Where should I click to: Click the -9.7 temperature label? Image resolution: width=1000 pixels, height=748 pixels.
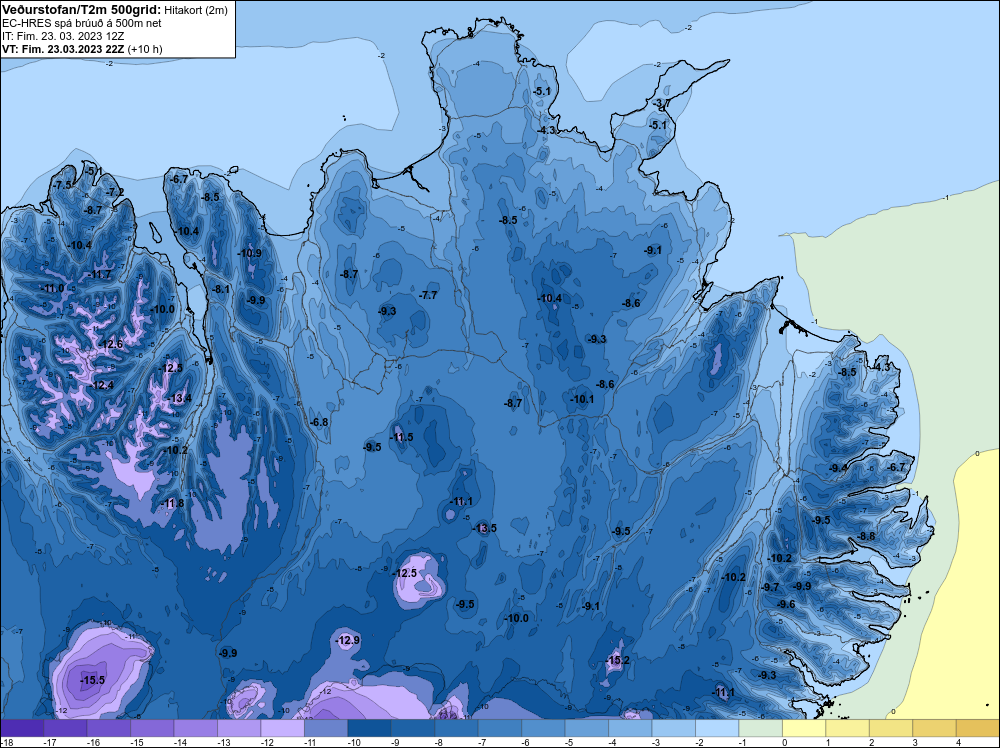770,587
